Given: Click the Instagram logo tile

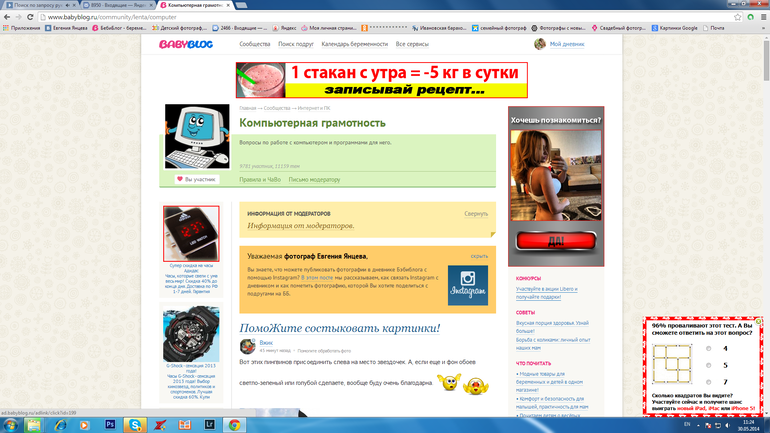Looking at the screenshot, I should click(468, 285).
